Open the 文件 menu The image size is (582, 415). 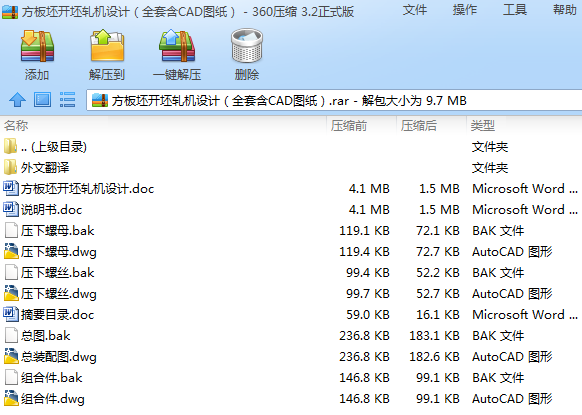[x=415, y=10]
